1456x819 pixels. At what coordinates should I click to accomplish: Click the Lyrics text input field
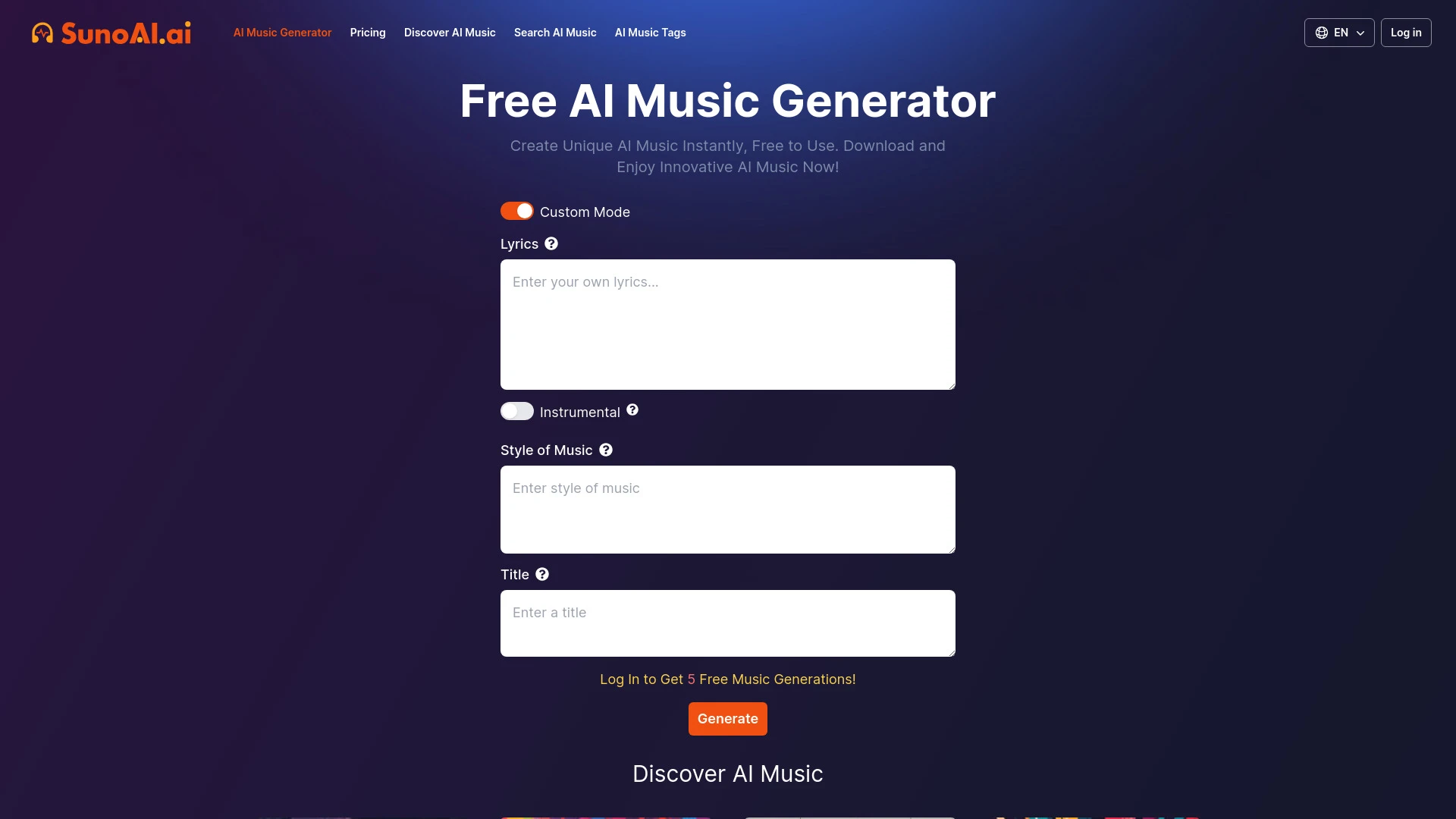[x=728, y=324]
